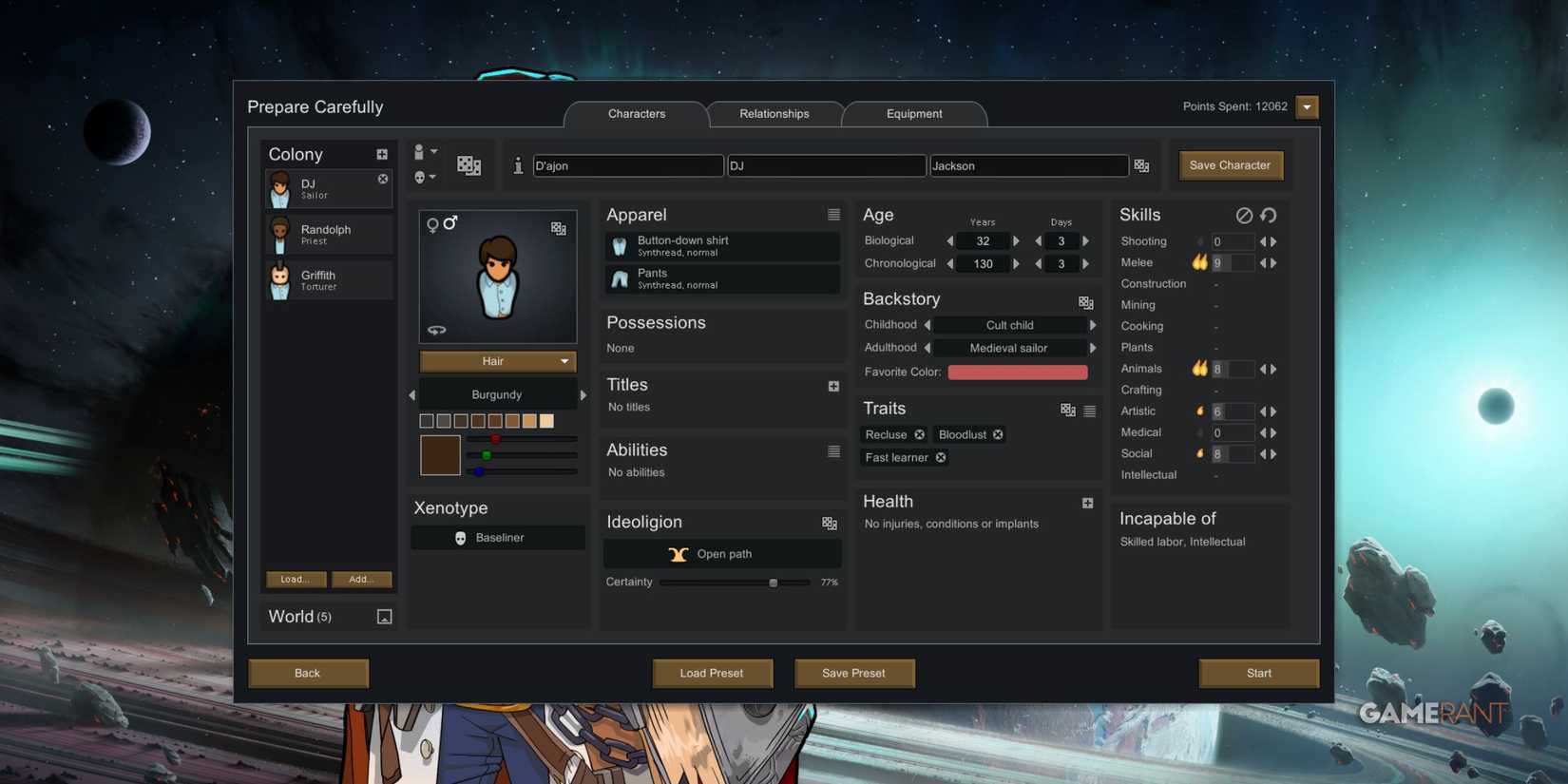Toggle the Melee passion flame icon
1568x784 pixels.
[1199, 262]
